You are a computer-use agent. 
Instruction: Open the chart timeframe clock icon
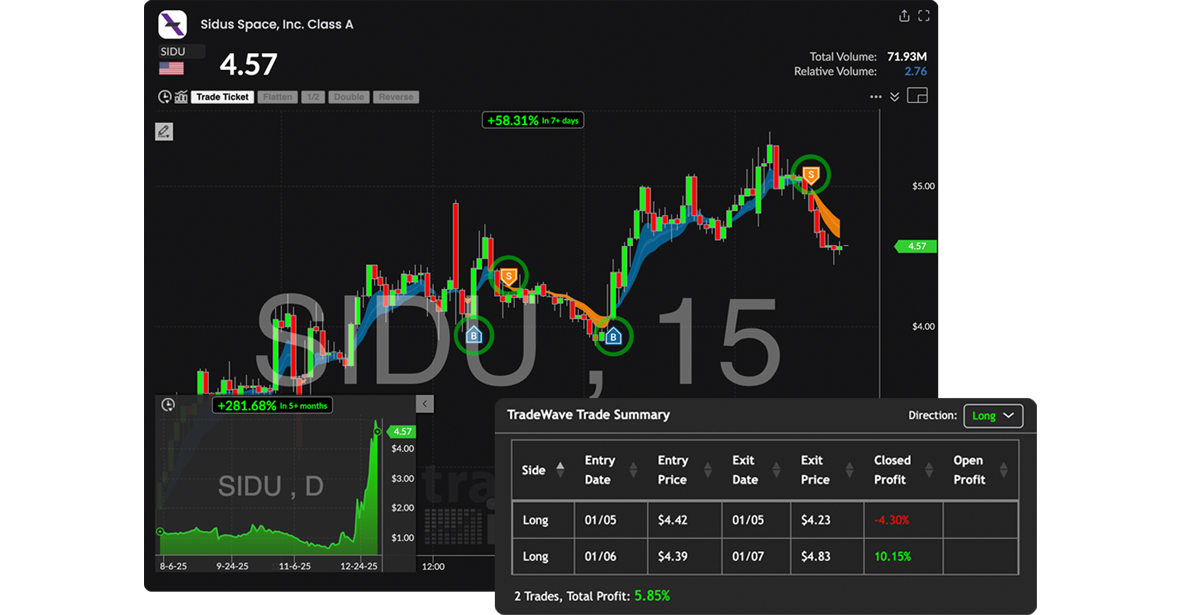coord(165,97)
